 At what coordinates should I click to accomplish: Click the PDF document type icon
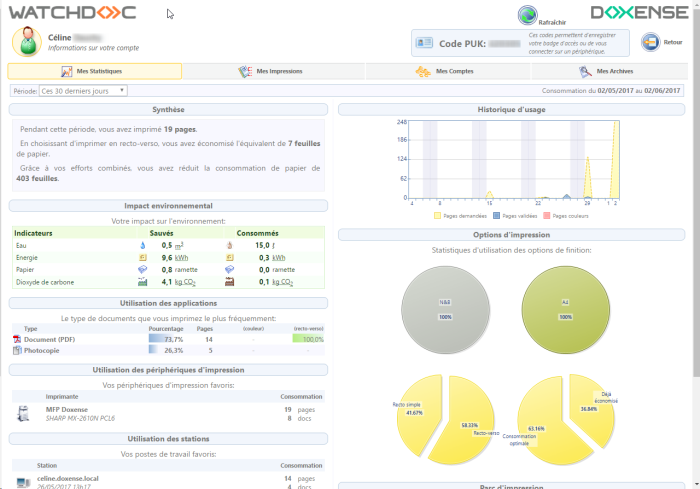click(17, 340)
